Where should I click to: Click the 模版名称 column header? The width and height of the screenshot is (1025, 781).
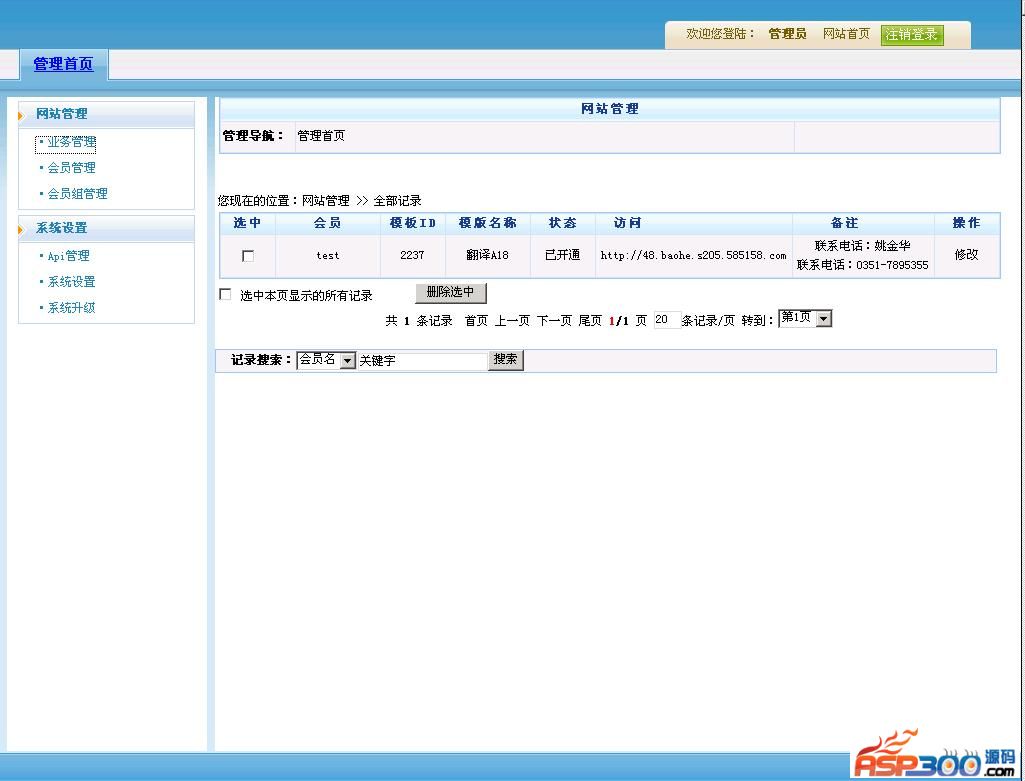[x=488, y=223]
